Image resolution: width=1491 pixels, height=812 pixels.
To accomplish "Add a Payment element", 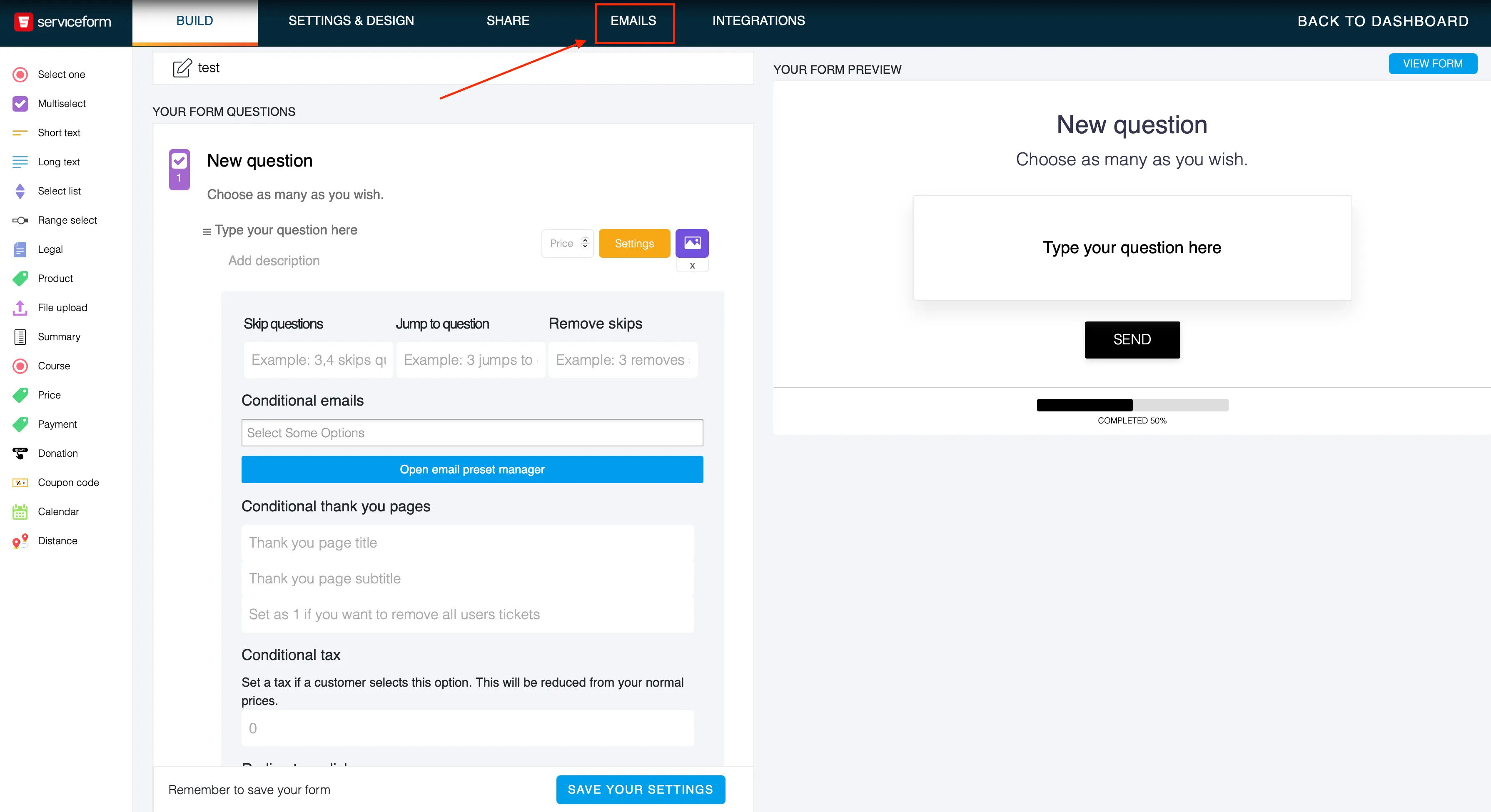I will [x=45, y=424].
